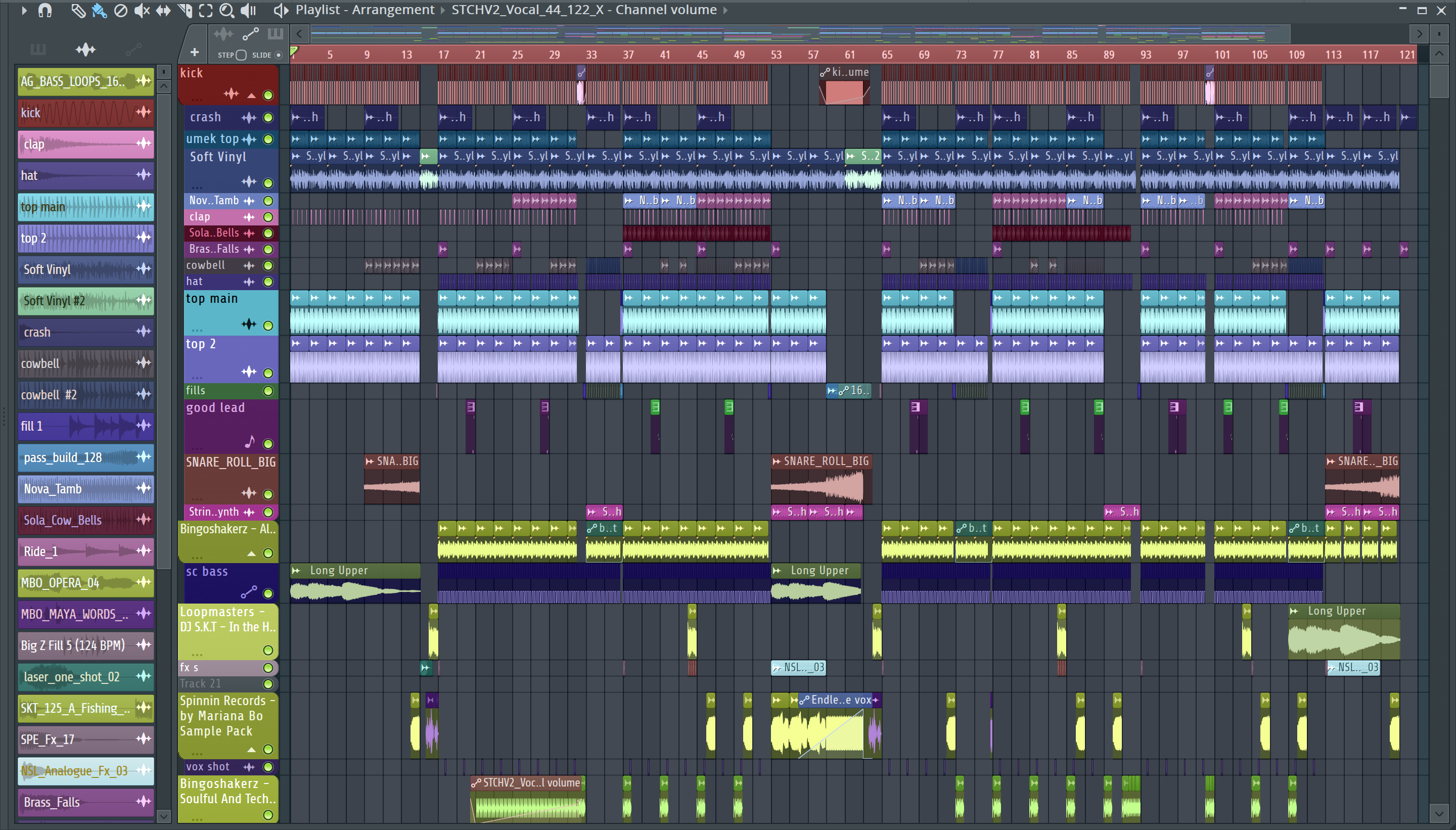1456x830 pixels.
Task: Select laser_one_shot_02 in the picker
Action: 85,677
